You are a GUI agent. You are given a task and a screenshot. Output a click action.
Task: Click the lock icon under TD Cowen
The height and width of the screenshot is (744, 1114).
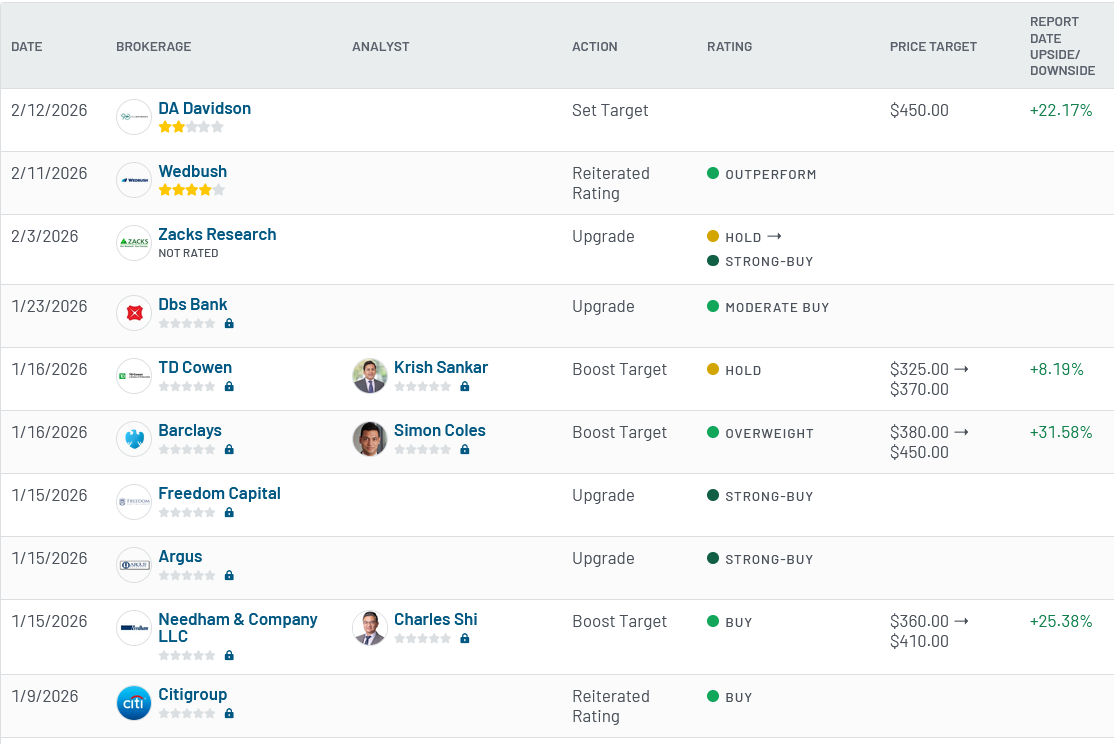tap(229, 387)
